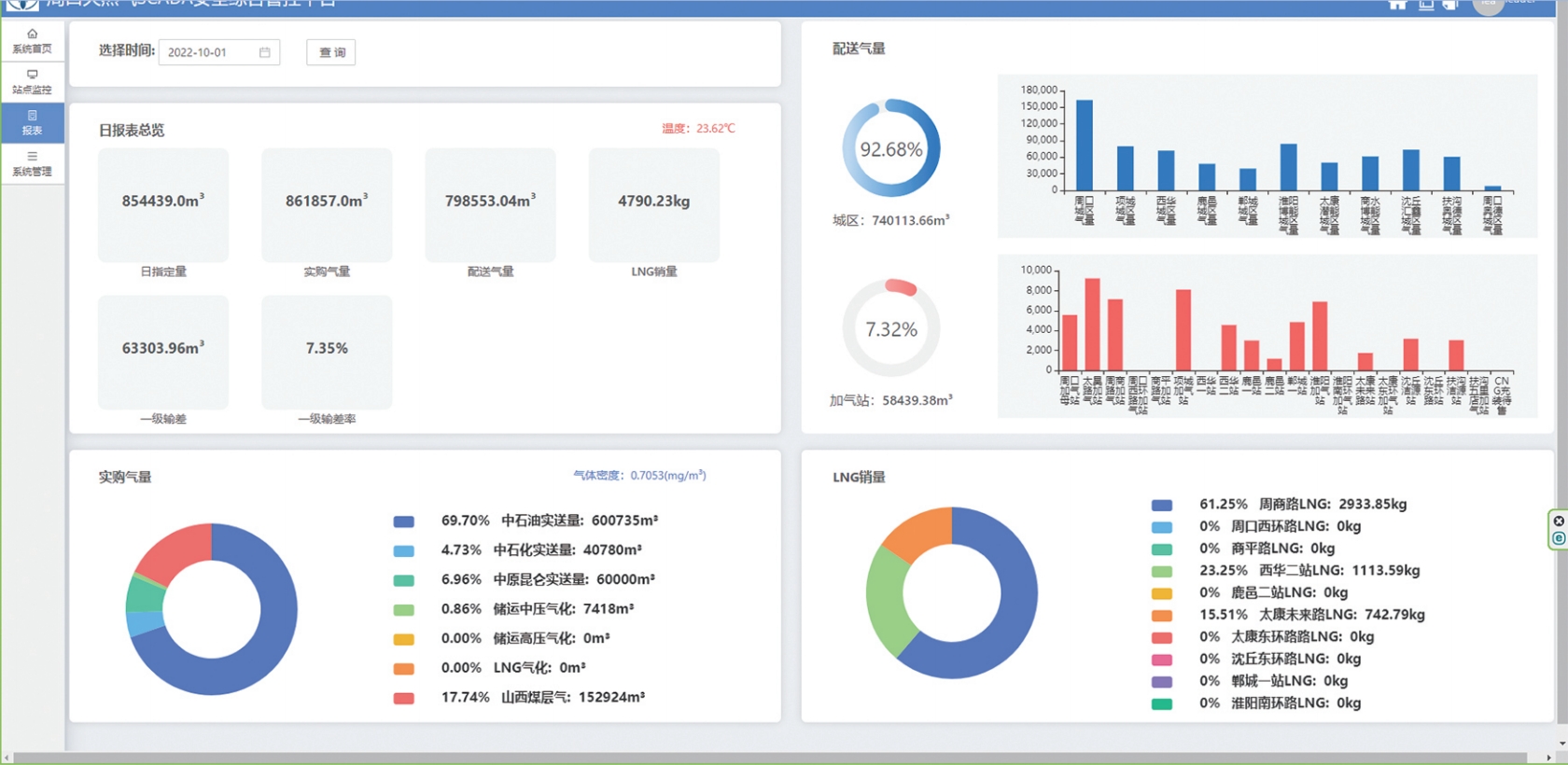Click the 798553.04m³ 配送气量 card

tap(491, 205)
